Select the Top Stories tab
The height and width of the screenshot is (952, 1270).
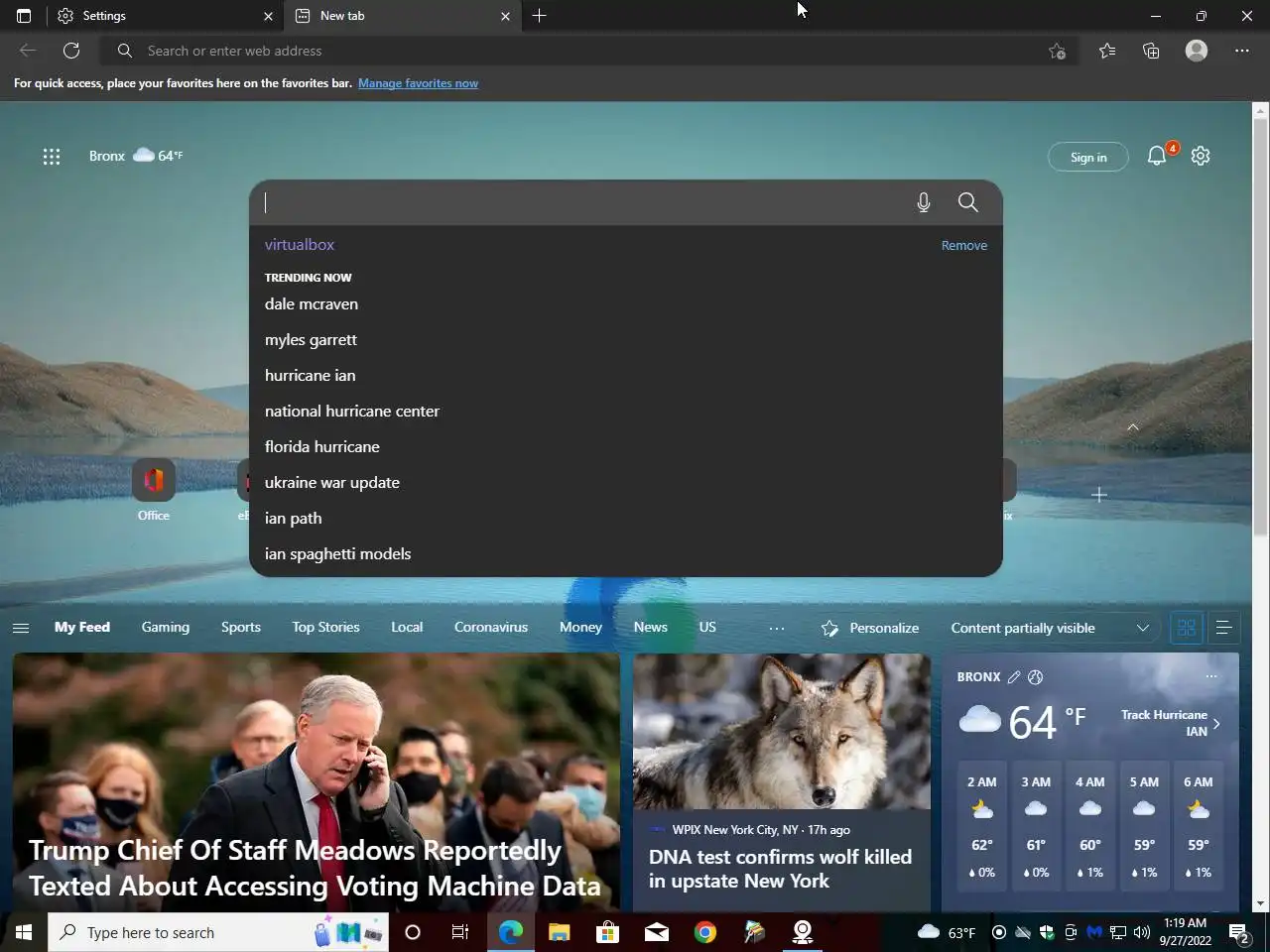[x=325, y=627]
